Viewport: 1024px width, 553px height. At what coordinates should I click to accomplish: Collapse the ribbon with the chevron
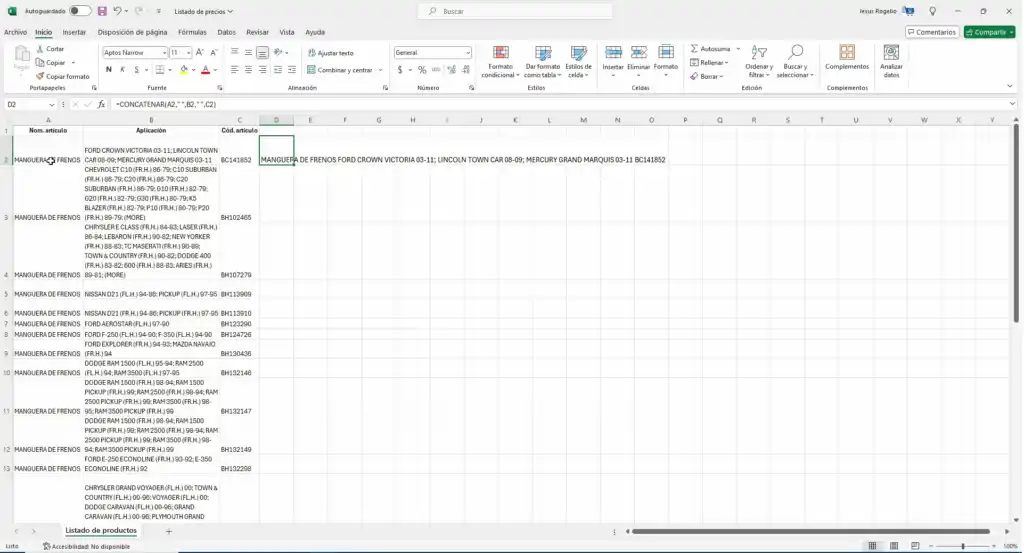[1010, 87]
